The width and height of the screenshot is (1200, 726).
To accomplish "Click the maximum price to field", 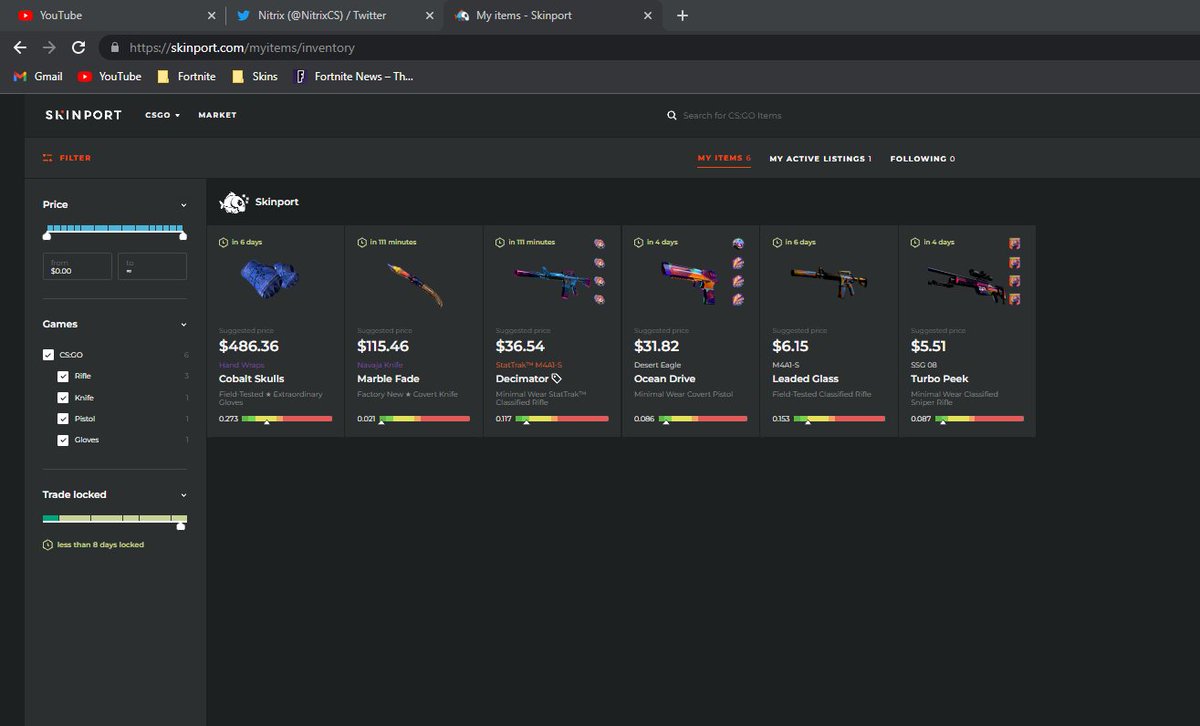I will click(152, 266).
